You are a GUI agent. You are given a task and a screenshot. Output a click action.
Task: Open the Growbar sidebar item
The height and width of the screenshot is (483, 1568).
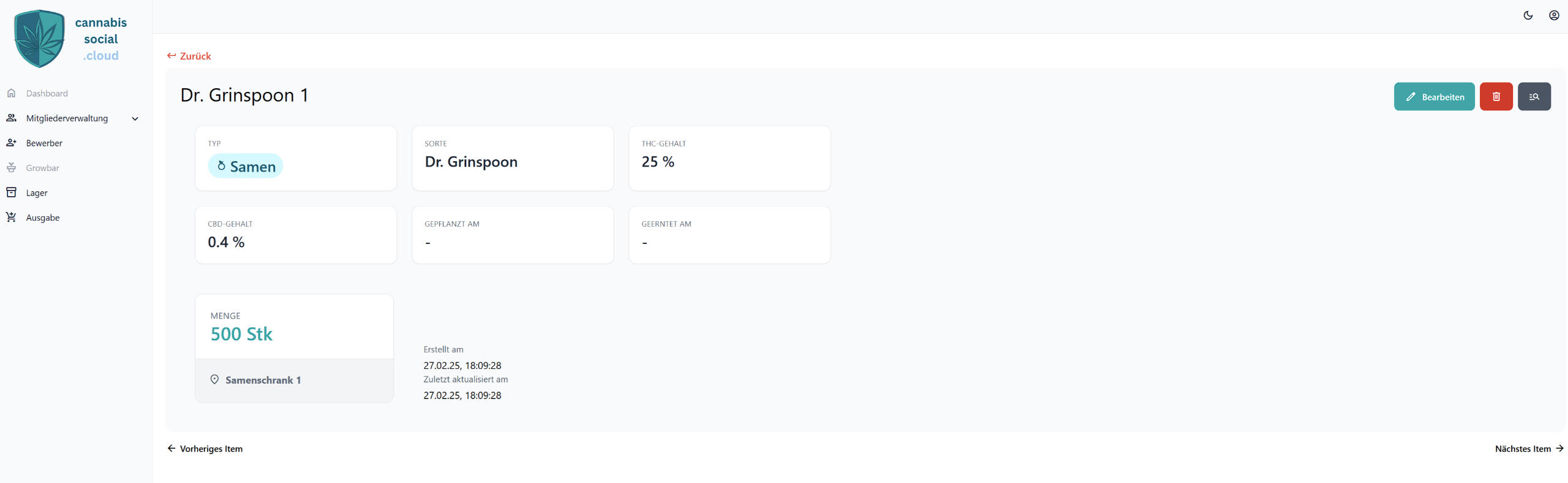tap(42, 168)
